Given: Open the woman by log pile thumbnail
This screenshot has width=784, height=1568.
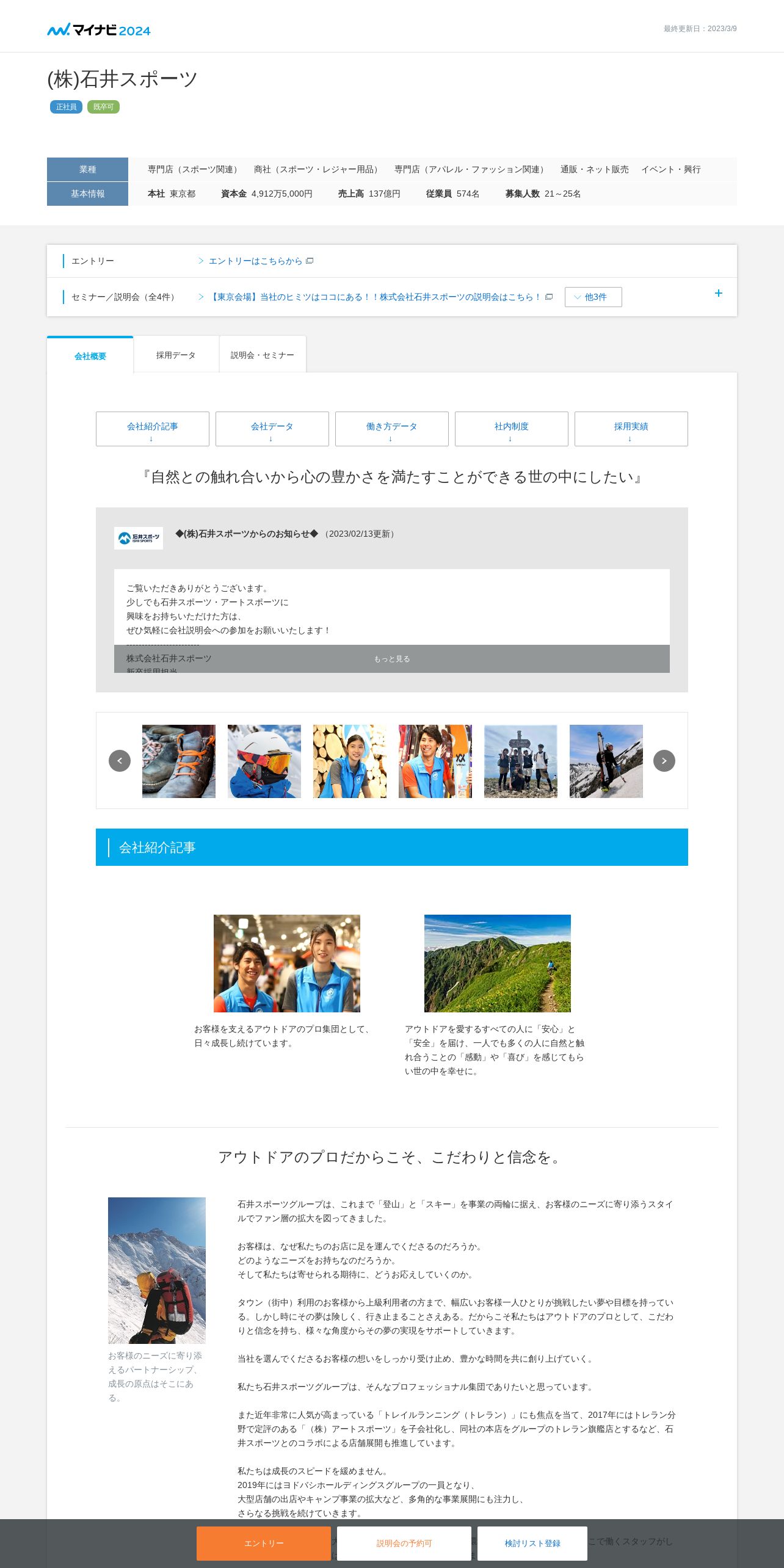Looking at the screenshot, I should (350, 761).
